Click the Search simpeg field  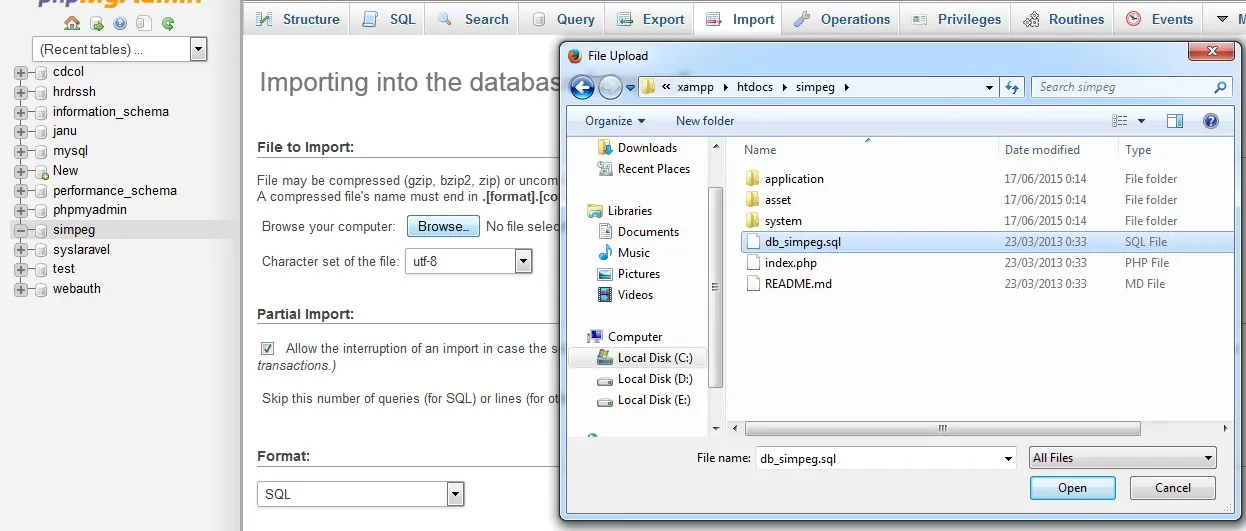[1131, 87]
